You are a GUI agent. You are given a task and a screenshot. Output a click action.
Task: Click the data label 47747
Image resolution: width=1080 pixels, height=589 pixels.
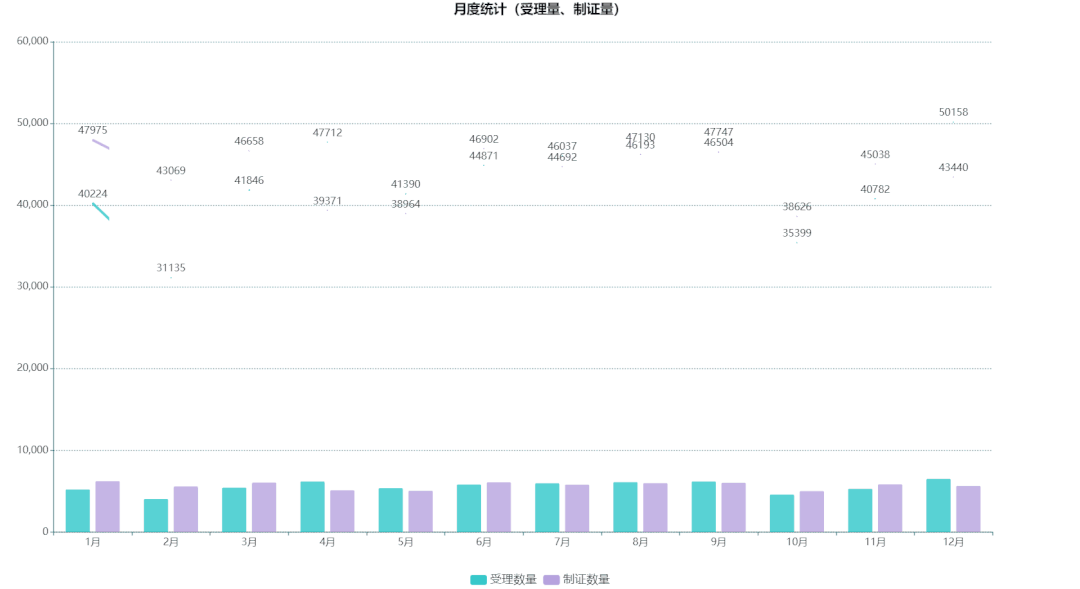pyautogui.click(x=718, y=132)
